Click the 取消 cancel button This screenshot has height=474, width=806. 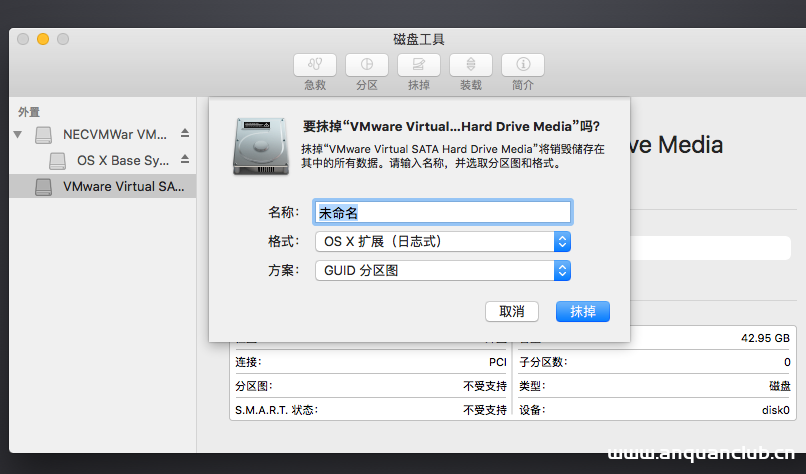coord(511,312)
